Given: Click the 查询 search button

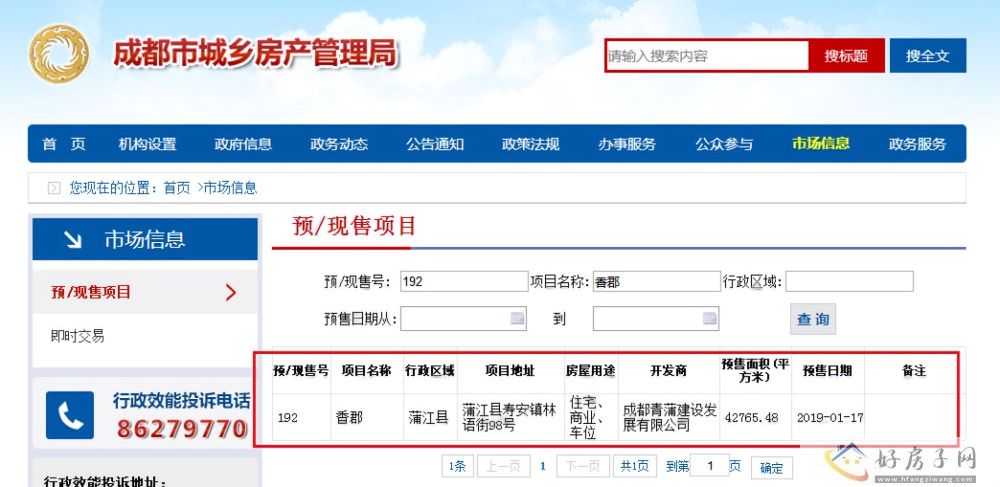Looking at the screenshot, I should [x=812, y=319].
